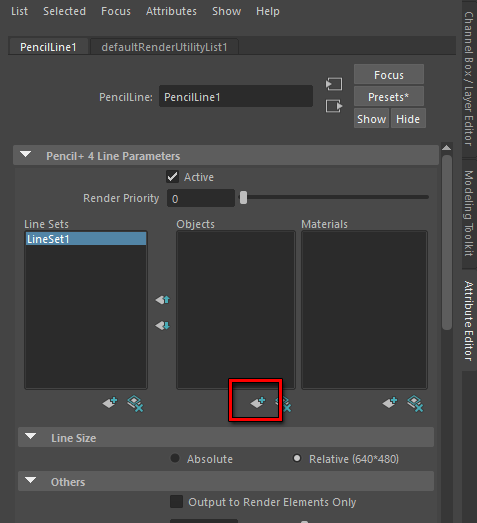
Task: Collapse the Line Size section
Action: click(31, 436)
